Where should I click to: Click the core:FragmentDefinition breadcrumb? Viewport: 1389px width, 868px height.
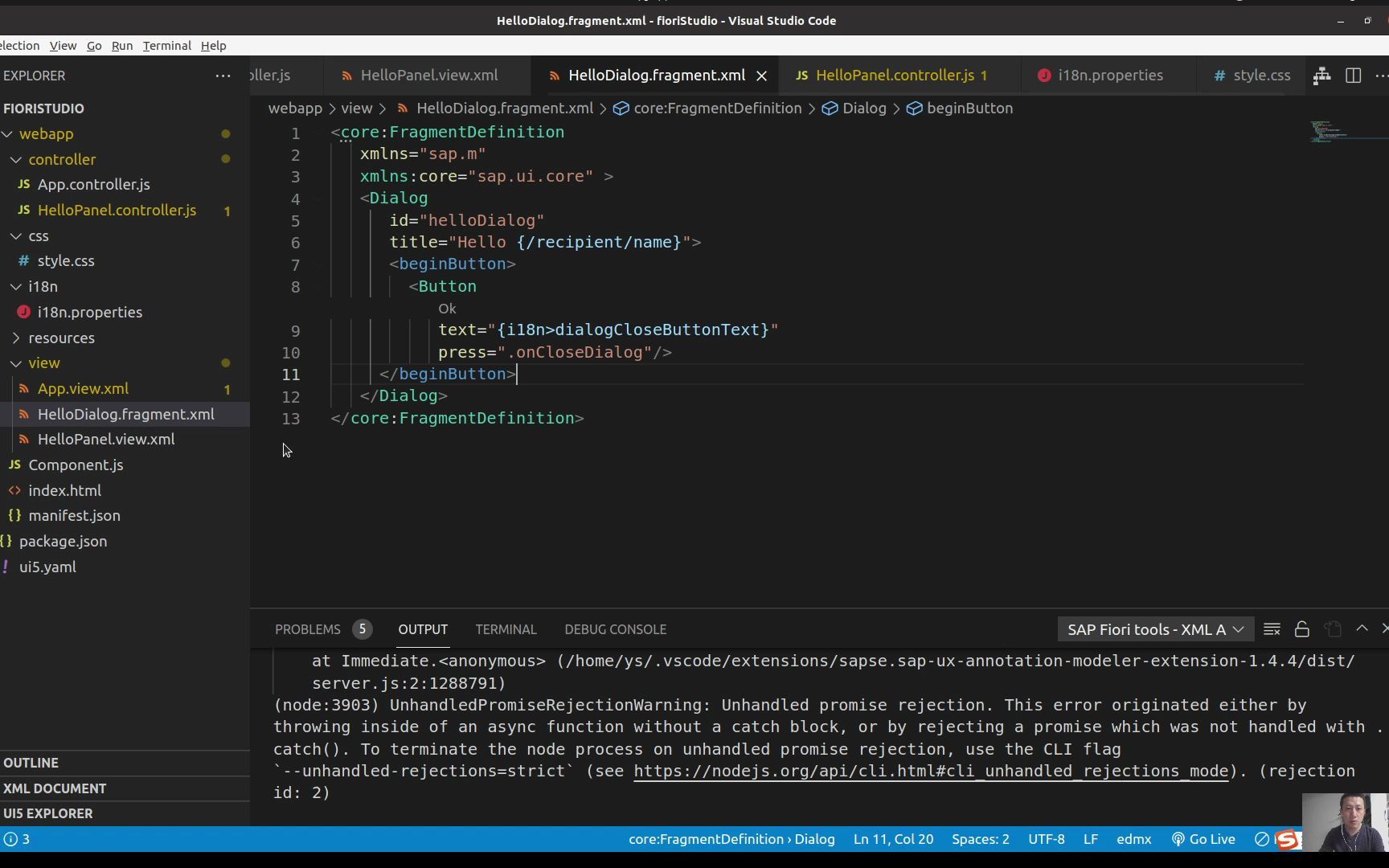point(718,108)
